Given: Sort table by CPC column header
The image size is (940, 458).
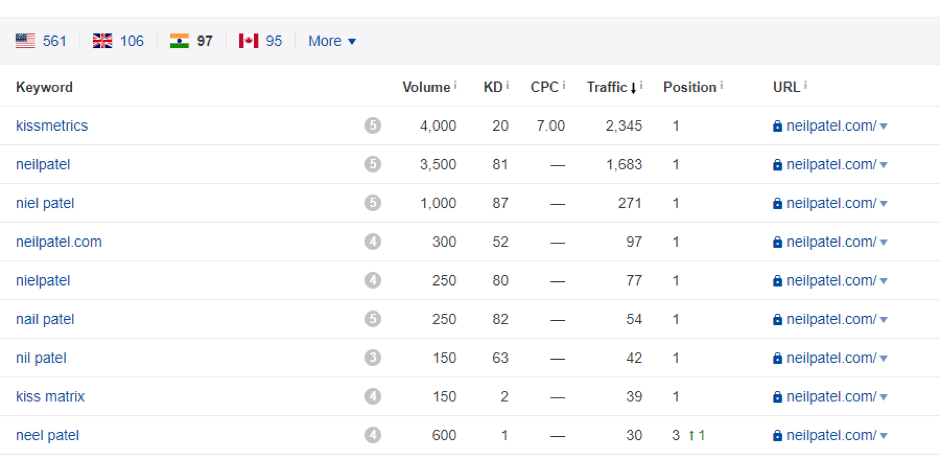Looking at the screenshot, I should (x=544, y=87).
